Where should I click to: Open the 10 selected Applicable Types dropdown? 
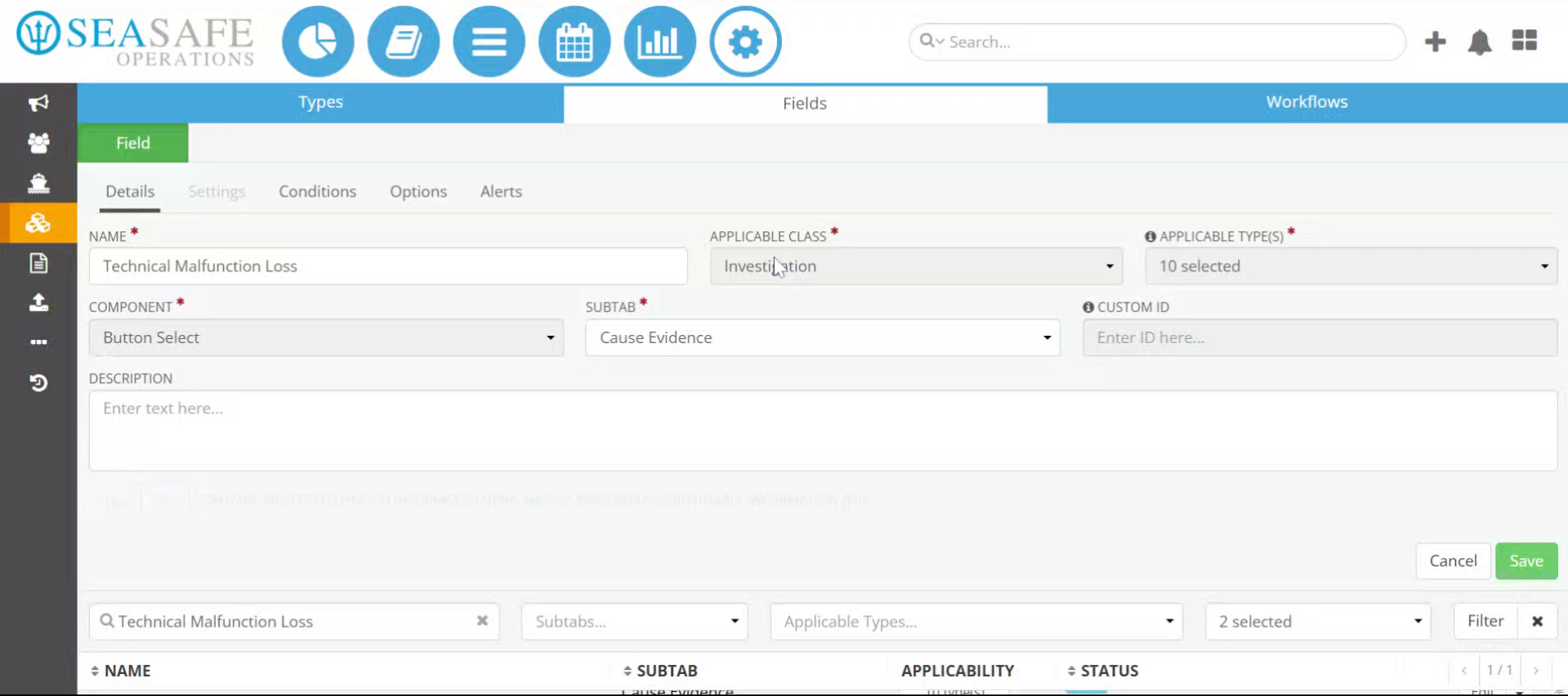[1351, 266]
